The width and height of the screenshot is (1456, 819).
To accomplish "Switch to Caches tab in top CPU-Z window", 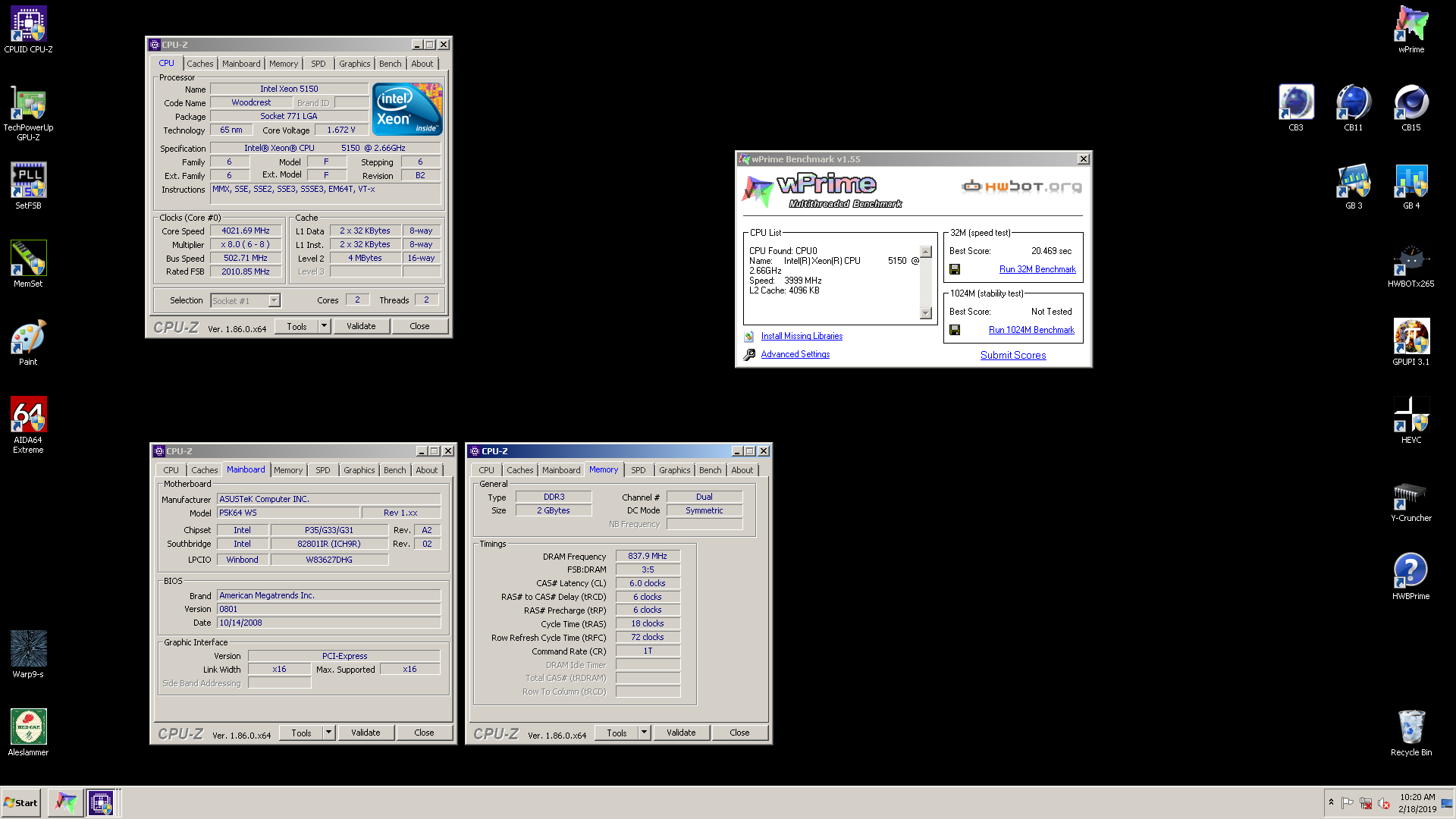I will [200, 64].
